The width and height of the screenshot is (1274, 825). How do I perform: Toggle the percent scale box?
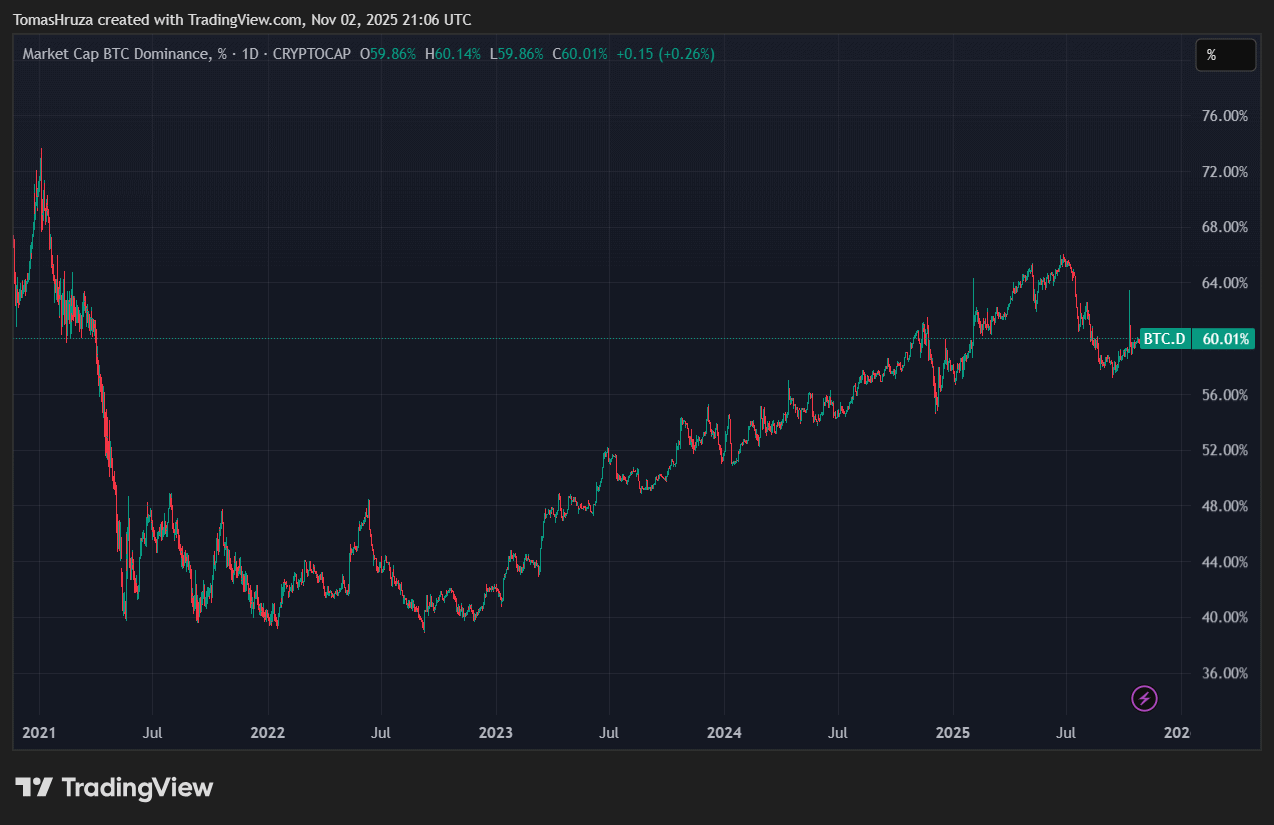[x=1225, y=56]
